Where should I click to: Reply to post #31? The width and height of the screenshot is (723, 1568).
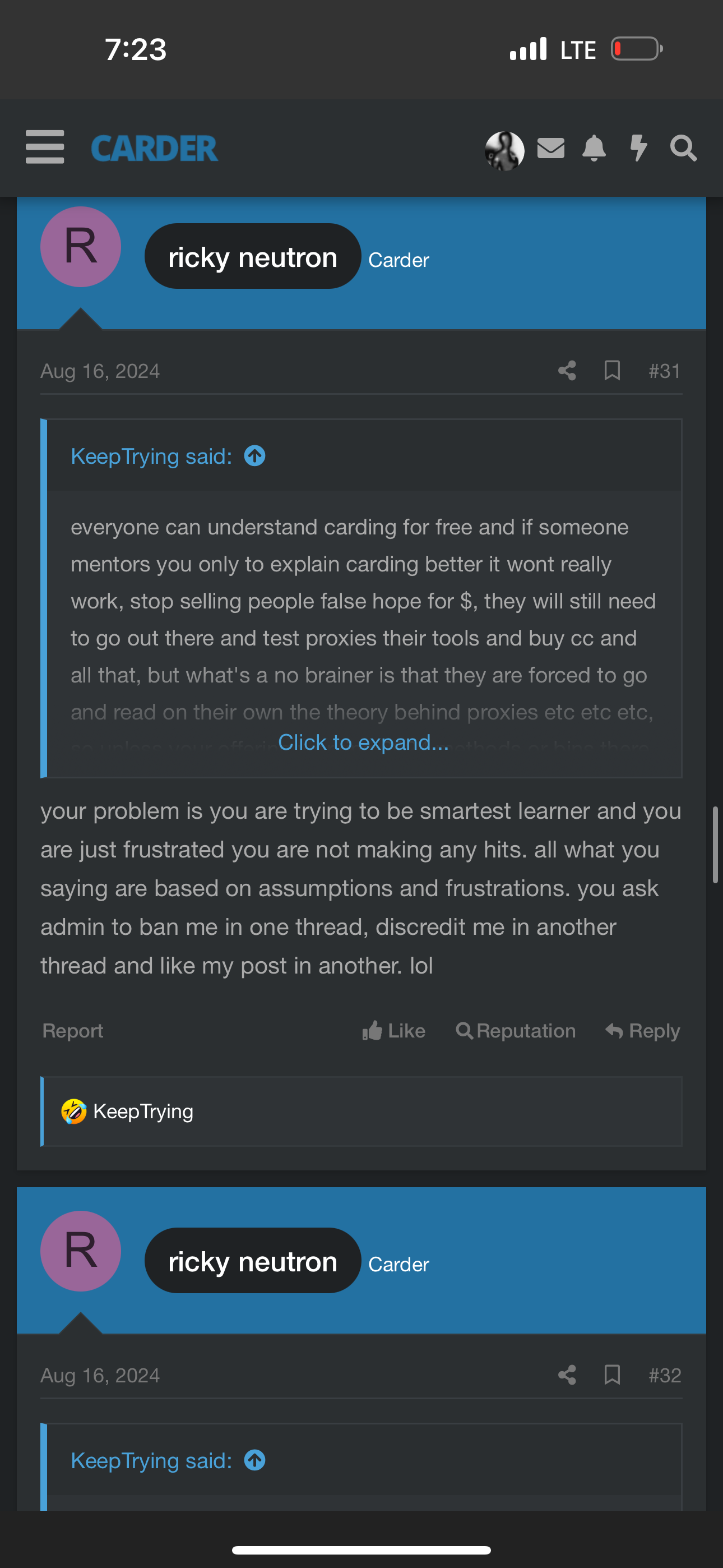643,1031
